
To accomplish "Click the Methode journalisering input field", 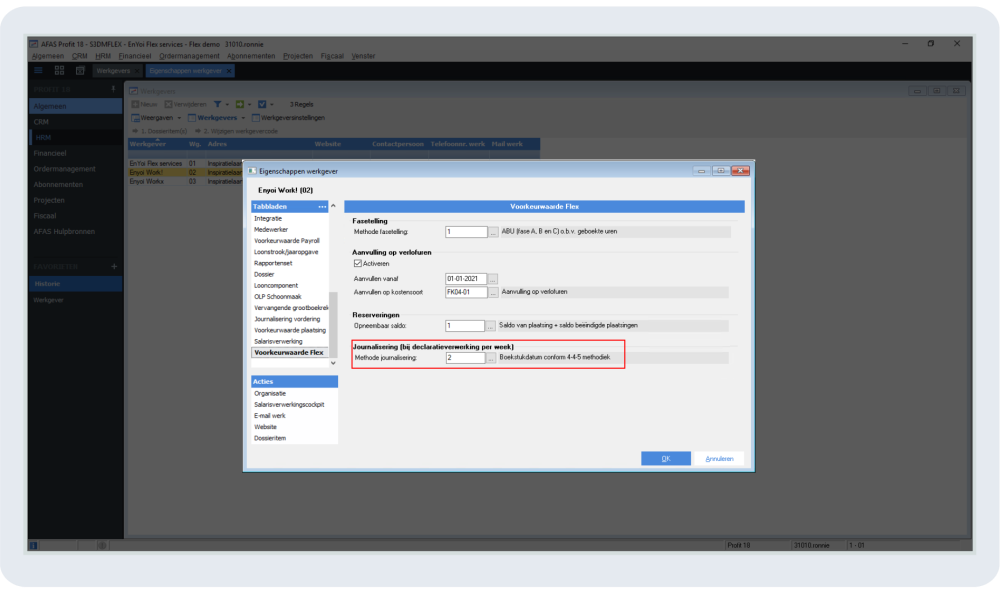I will 466,358.
